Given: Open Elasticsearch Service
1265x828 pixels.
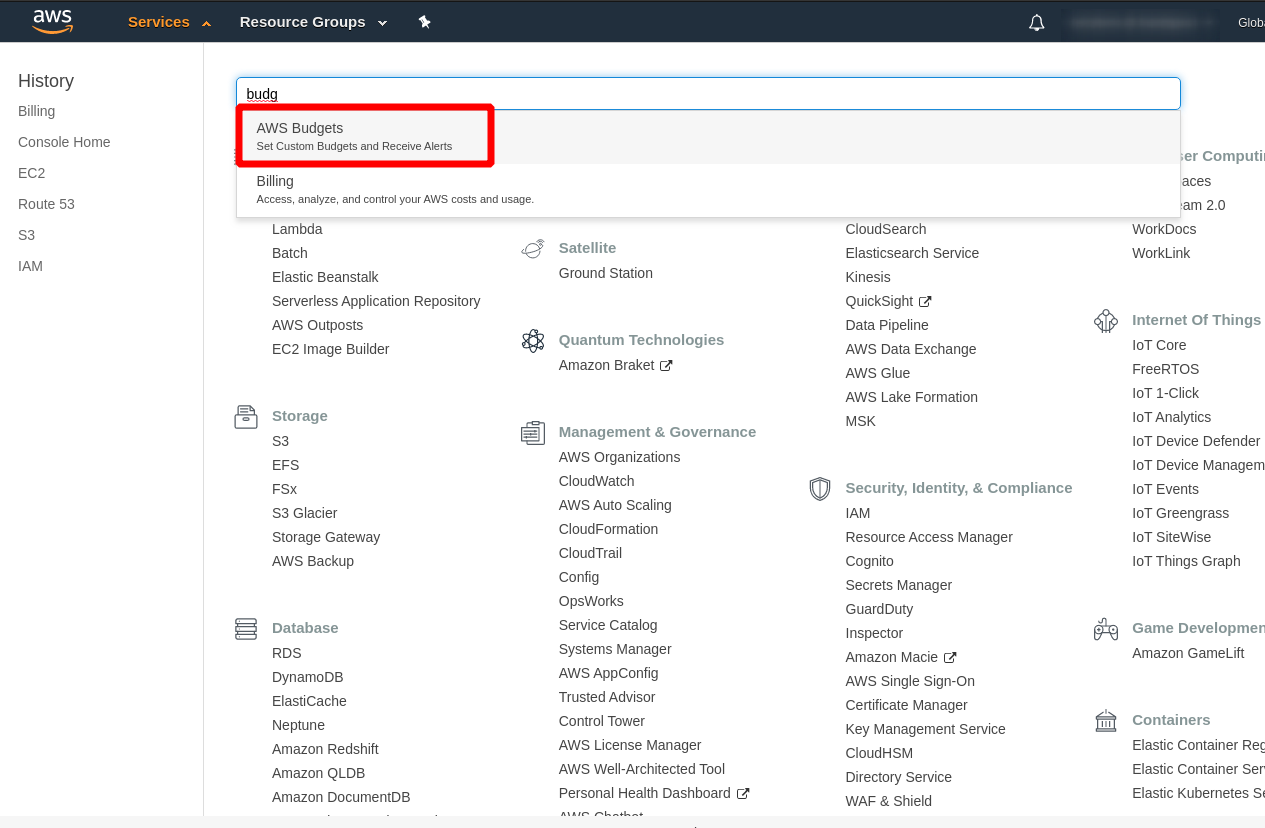Looking at the screenshot, I should pyautogui.click(x=912, y=253).
